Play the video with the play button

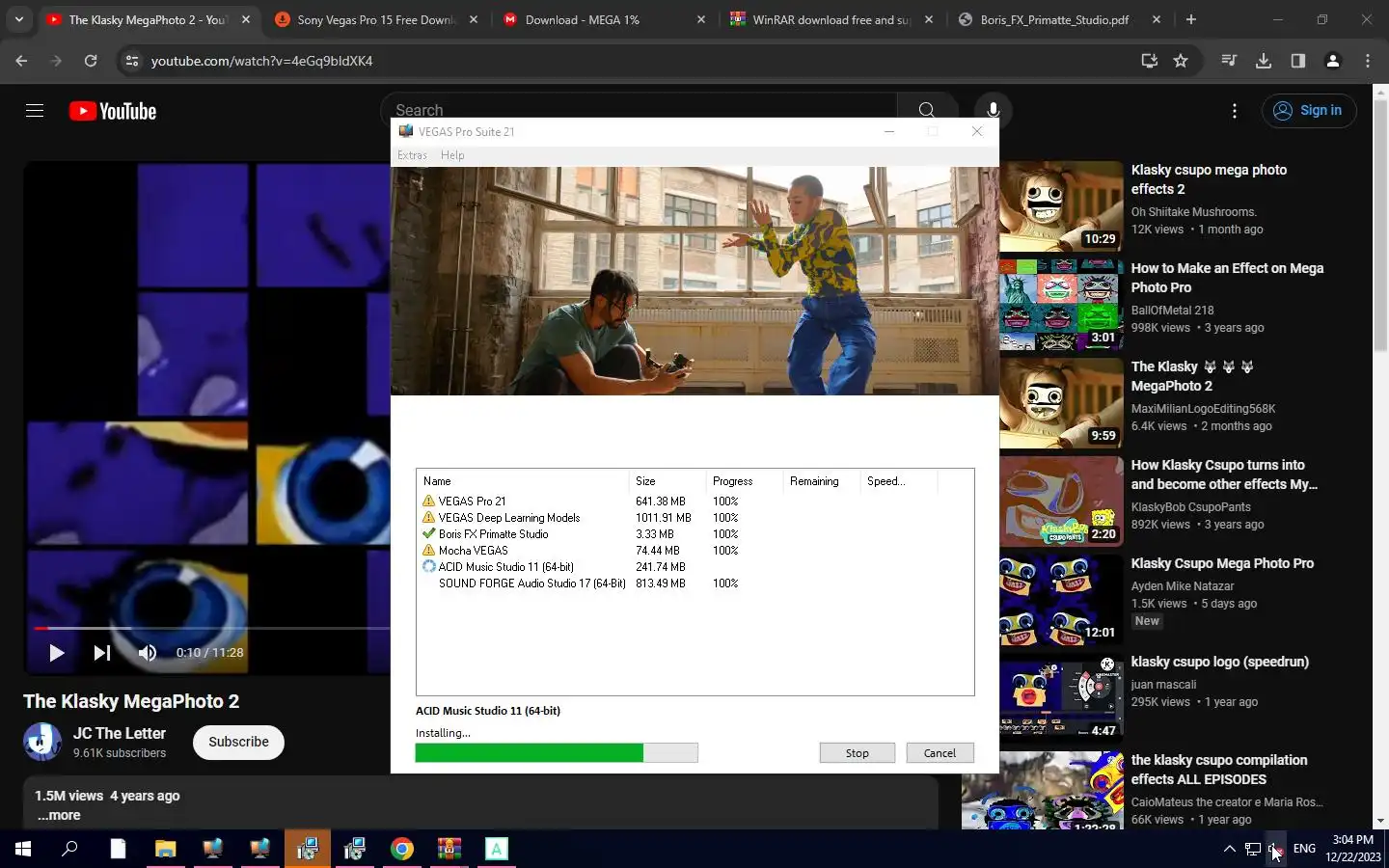56,653
